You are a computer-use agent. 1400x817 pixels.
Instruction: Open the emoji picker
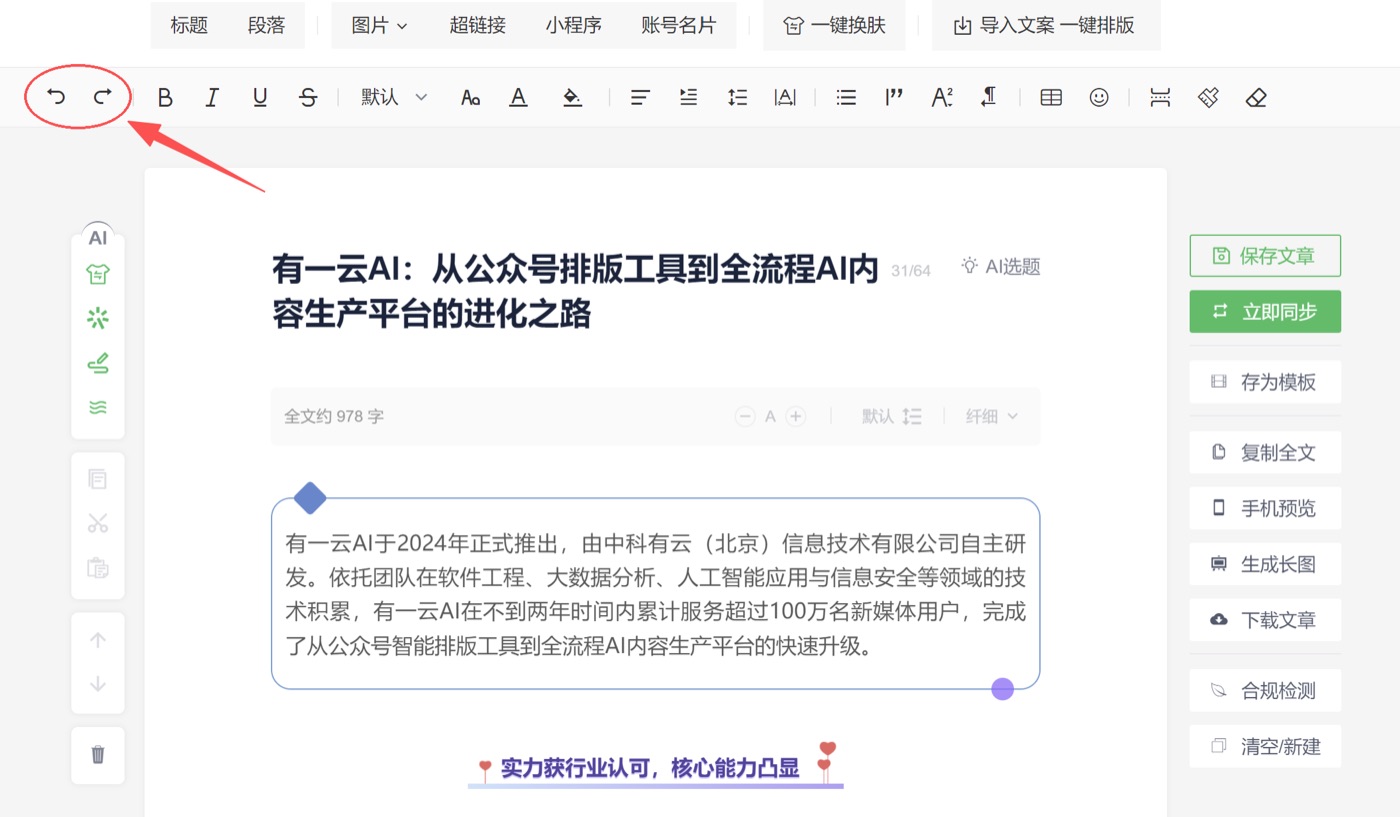click(x=1099, y=97)
